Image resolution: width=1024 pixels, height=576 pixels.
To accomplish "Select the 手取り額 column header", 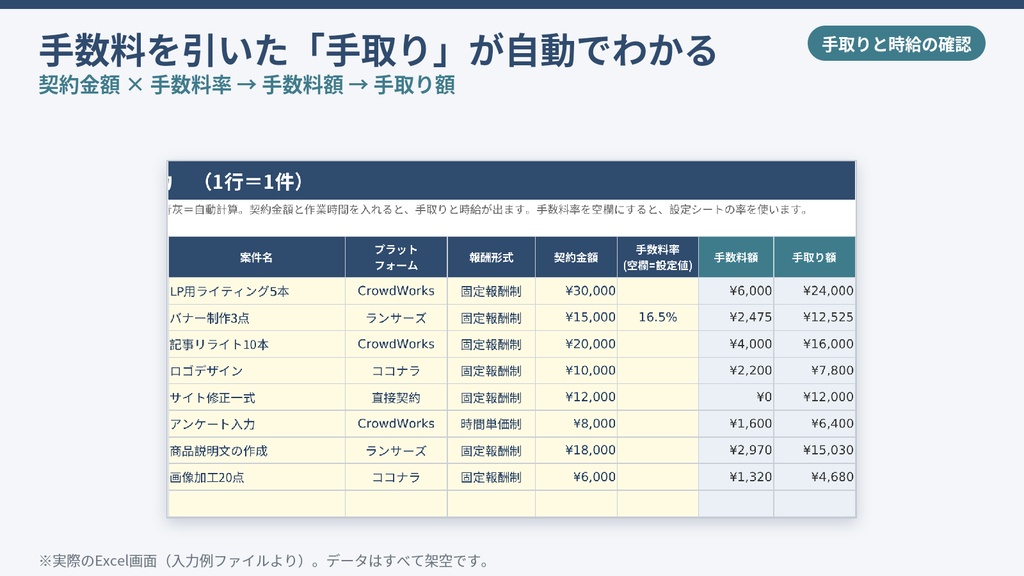I will (814, 257).
